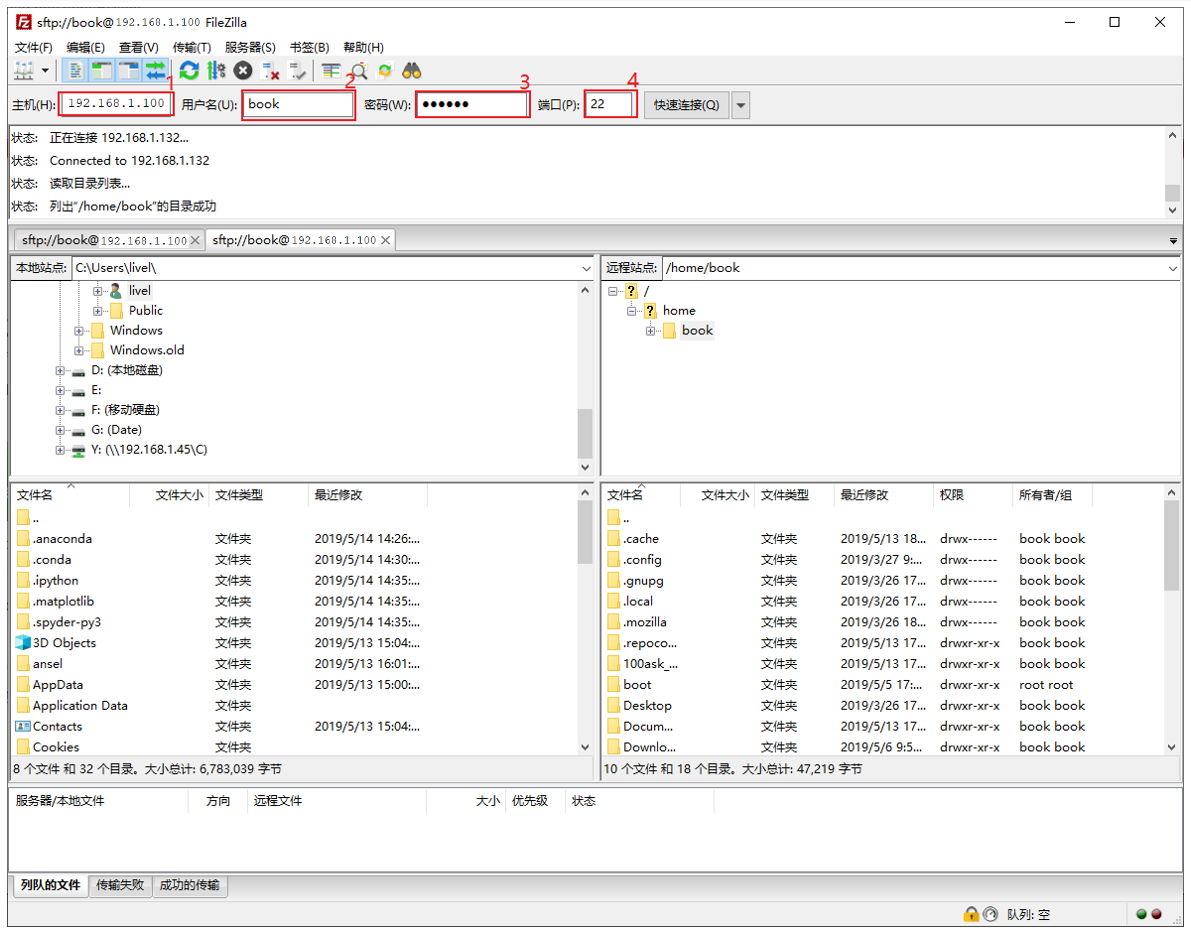1191x932 pixels.
Task: Select local Contacts folder icon
Action: pos(23,726)
